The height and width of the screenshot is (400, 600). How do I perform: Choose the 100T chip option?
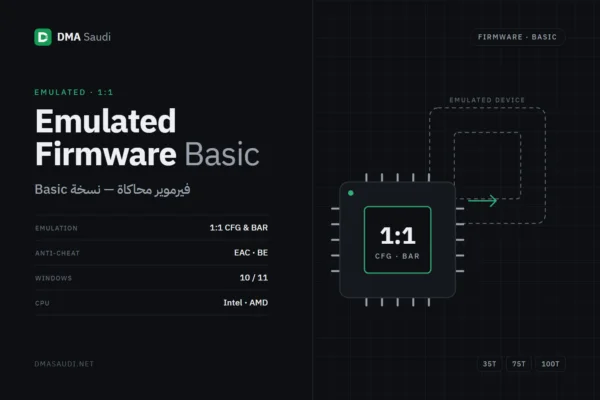click(x=550, y=364)
